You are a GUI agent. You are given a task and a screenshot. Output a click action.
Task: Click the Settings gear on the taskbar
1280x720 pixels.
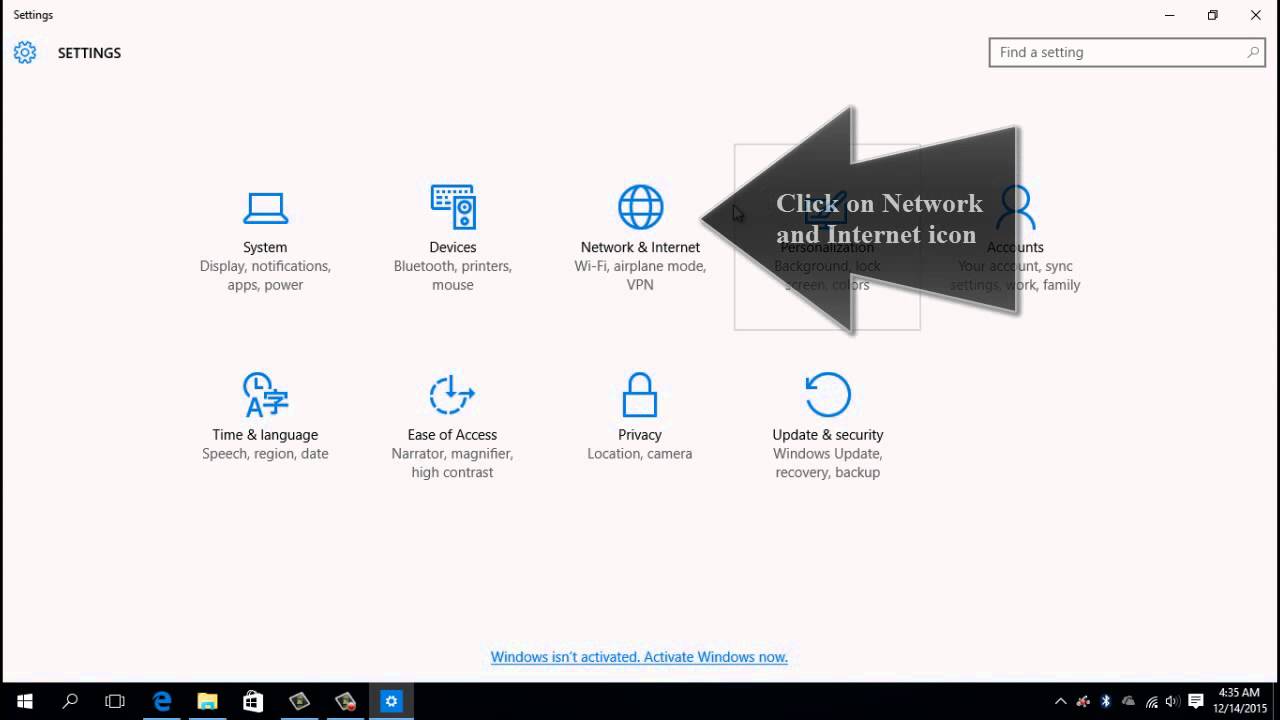391,701
